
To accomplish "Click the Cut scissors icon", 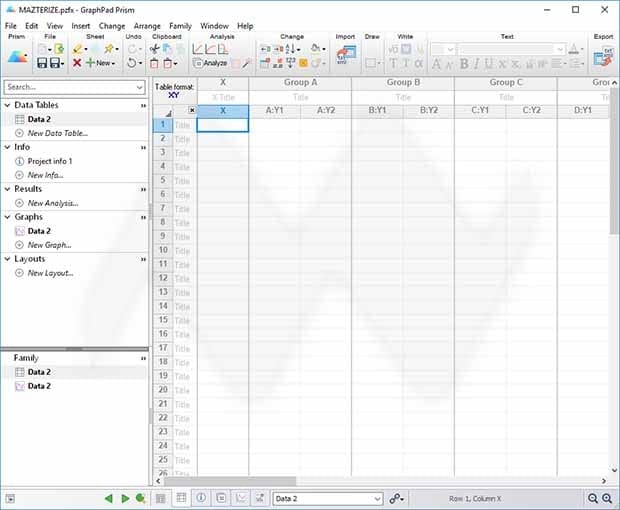I will [x=154, y=49].
